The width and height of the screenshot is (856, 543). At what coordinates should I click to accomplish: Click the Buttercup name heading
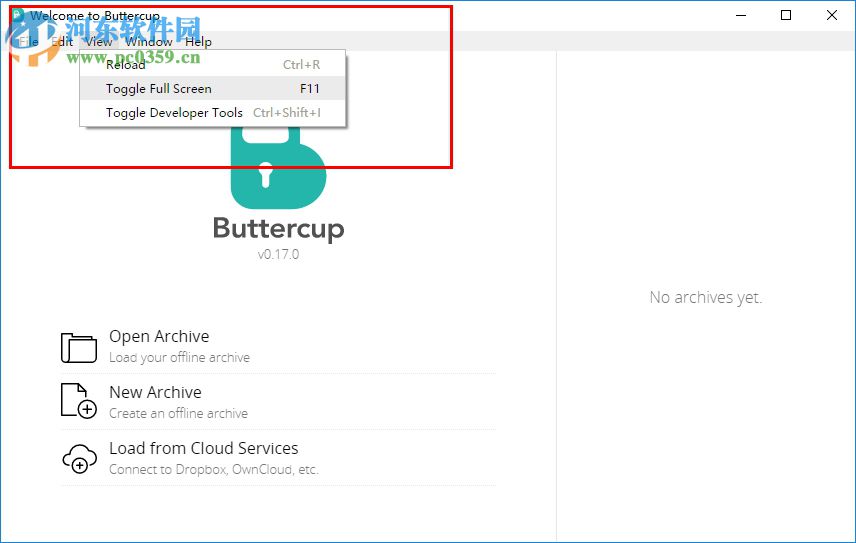278,229
